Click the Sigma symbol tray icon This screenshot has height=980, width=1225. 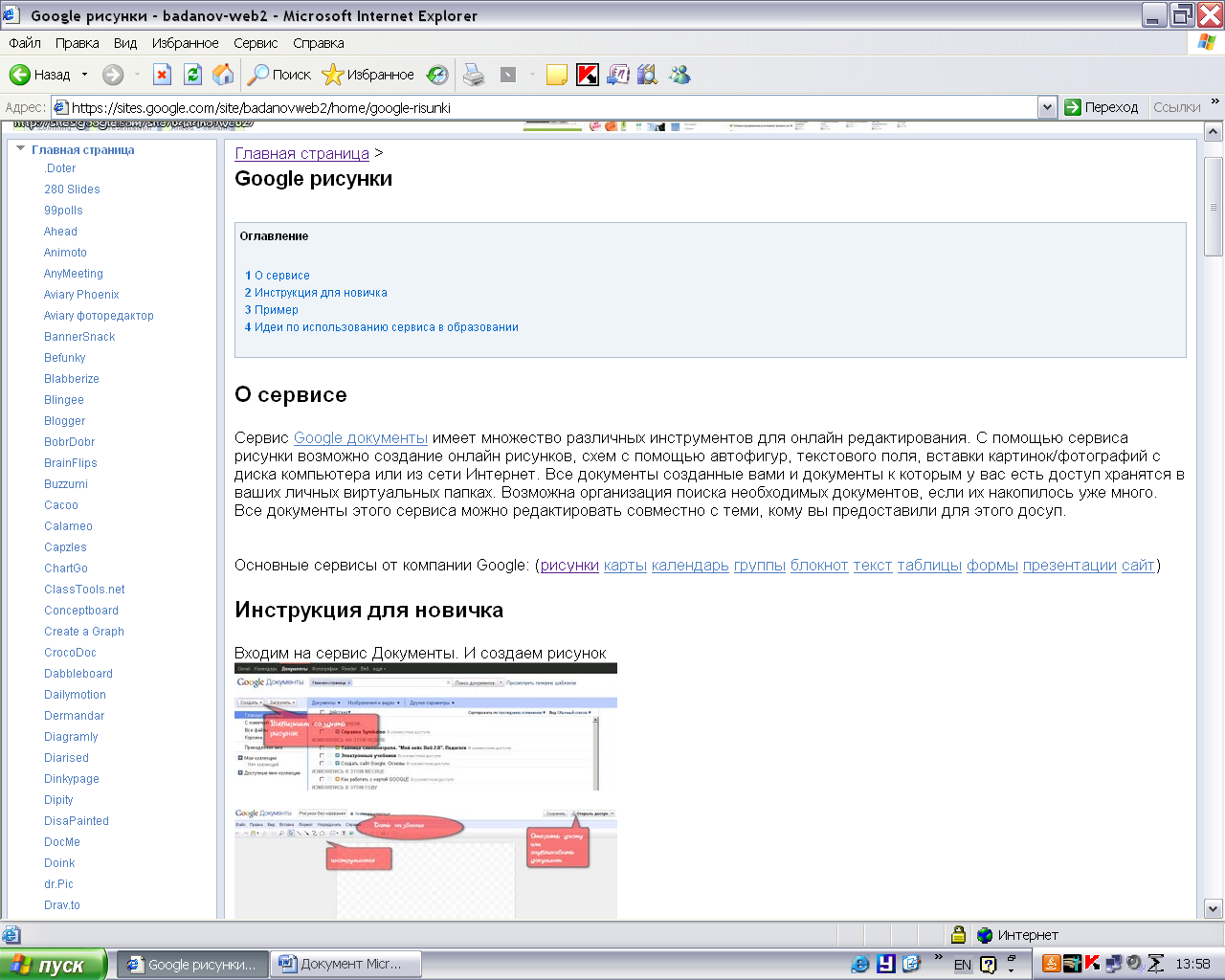click(x=1156, y=964)
